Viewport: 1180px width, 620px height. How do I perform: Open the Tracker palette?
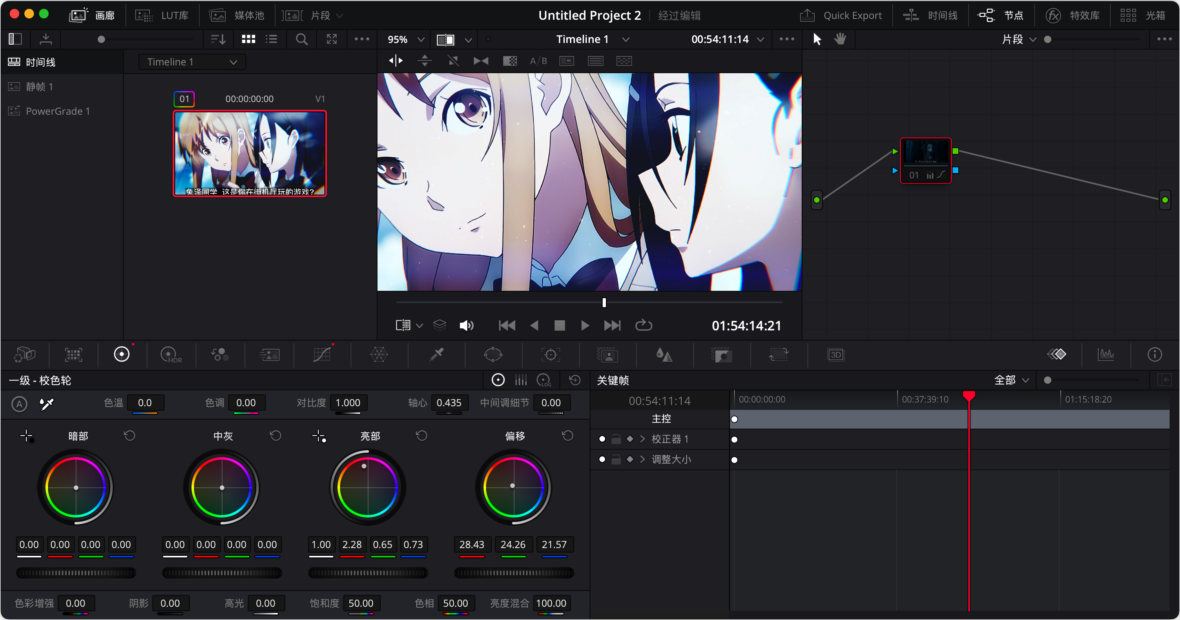click(x=550, y=356)
